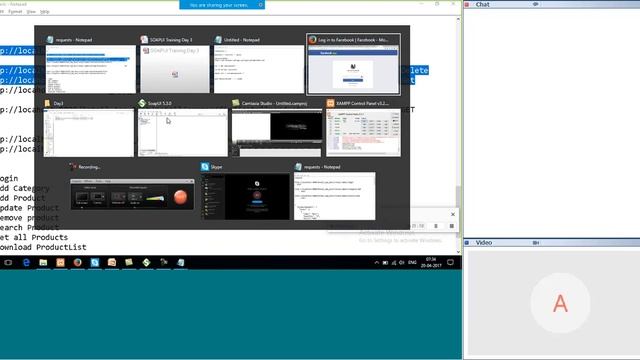The height and width of the screenshot is (360, 640).
Task: Click the SOAPUI Training PowerPoint icon in switcher
Action: pyautogui.click(x=144, y=40)
